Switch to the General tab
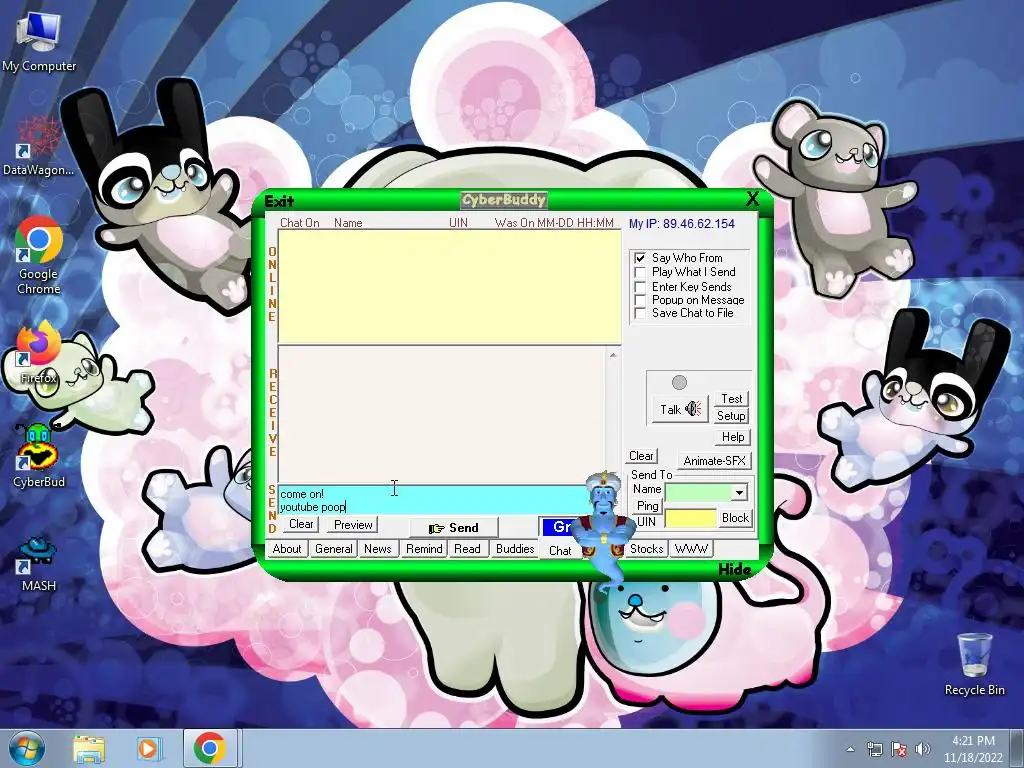1024x768 pixels. [x=334, y=549]
